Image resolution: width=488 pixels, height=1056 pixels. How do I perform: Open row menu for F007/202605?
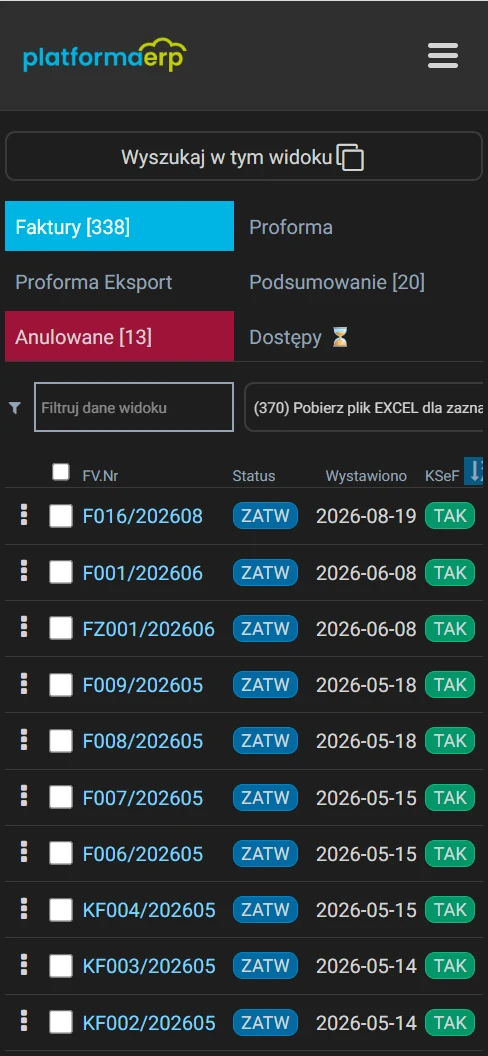pos(24,797)
